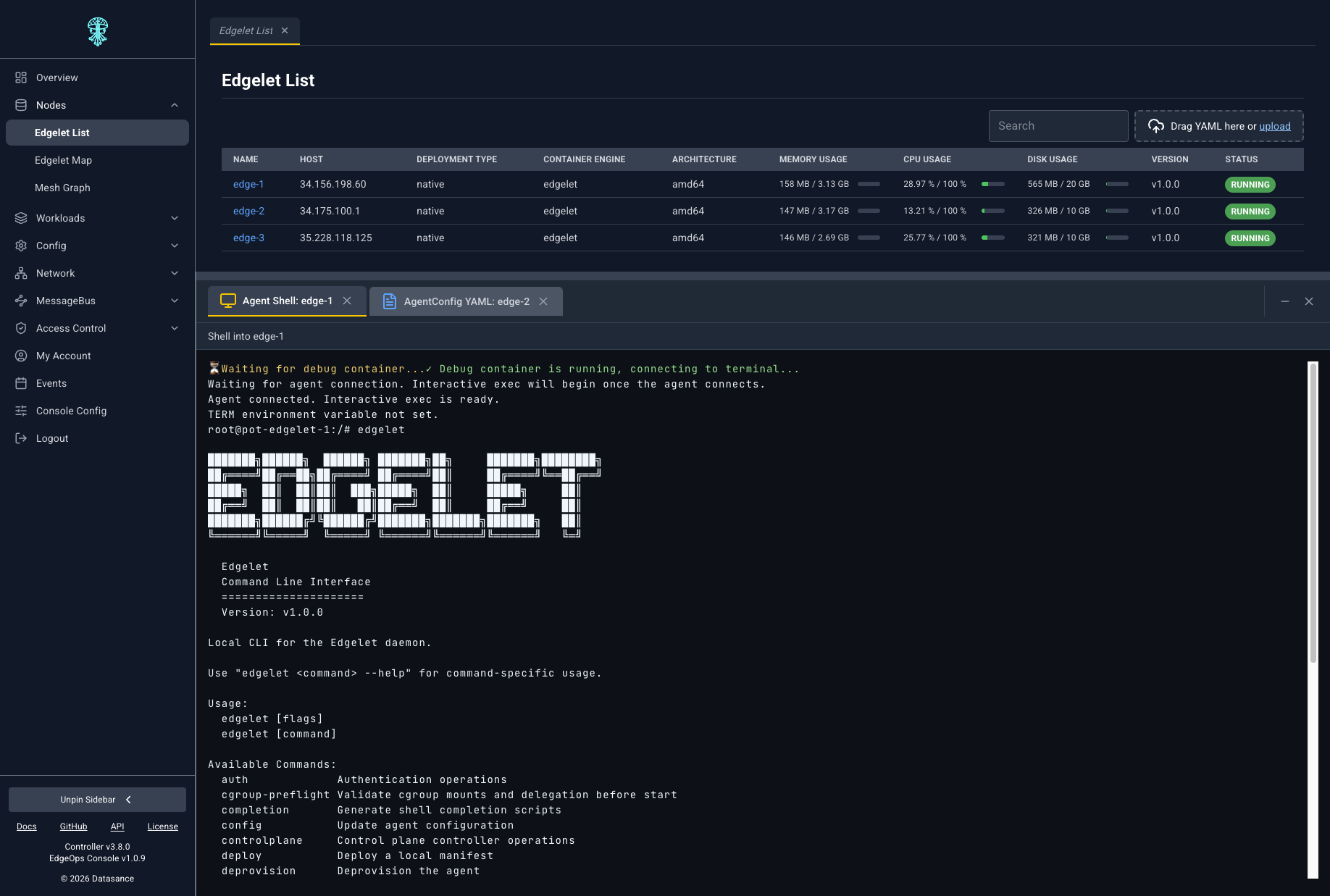Image resolution: width=1330 pixels, height=896 pixels.
Task: Click the upload link for YAML
Action: click(1275, 126)
